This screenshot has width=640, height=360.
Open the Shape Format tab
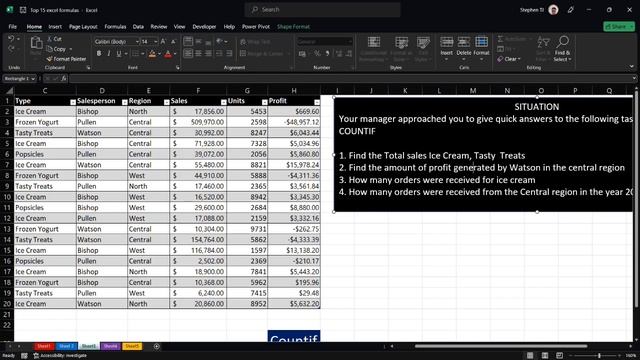(x=293, y=27)
